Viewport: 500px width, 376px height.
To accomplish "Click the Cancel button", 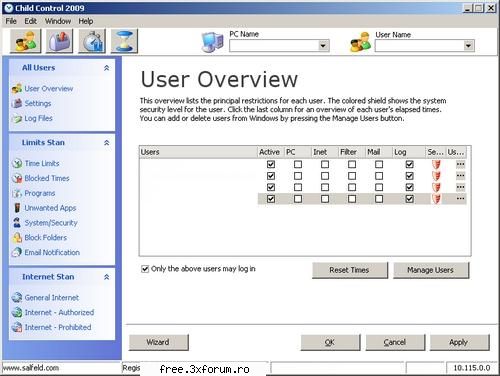I will tap(395, 342).
